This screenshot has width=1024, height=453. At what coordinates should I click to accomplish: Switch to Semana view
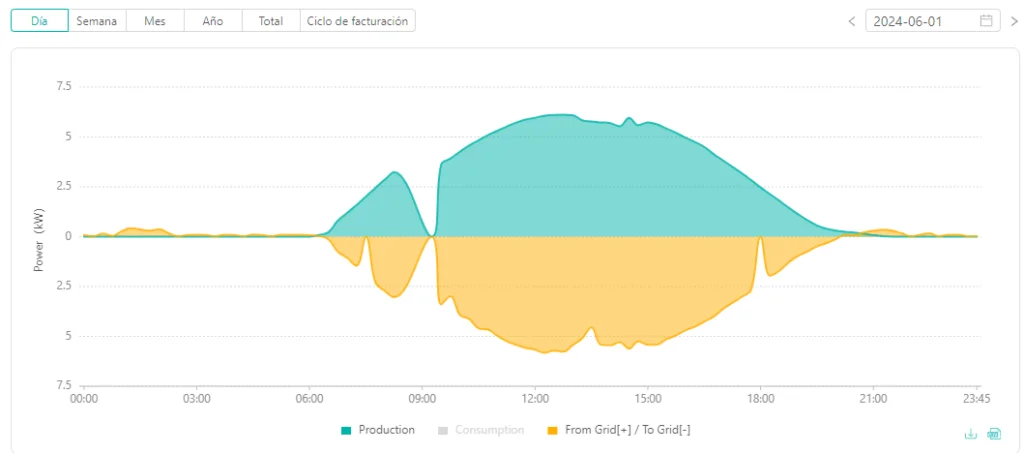(97, 21)
